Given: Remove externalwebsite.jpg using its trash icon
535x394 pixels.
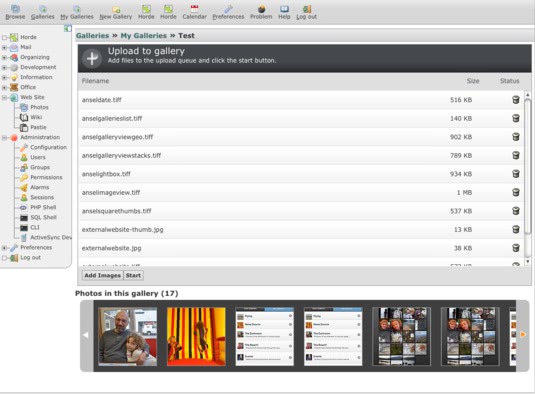Looking at the screenshot, I should [516, 248].
